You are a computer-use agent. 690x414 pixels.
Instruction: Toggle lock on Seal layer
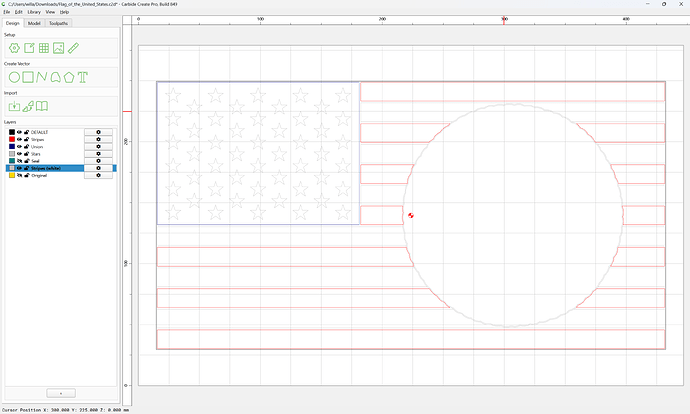26,161
